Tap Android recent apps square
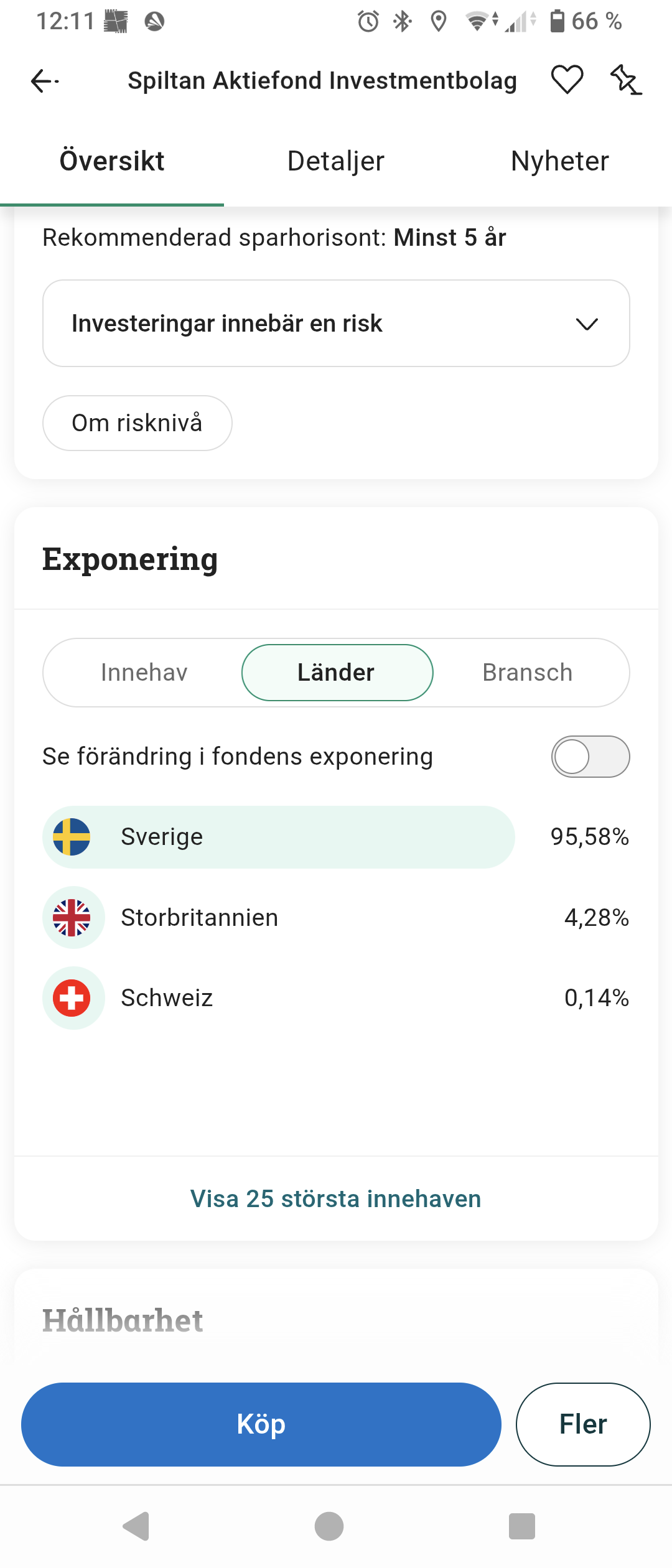The width and height of the screenshot is (672, 1568). click(522, 1526)
